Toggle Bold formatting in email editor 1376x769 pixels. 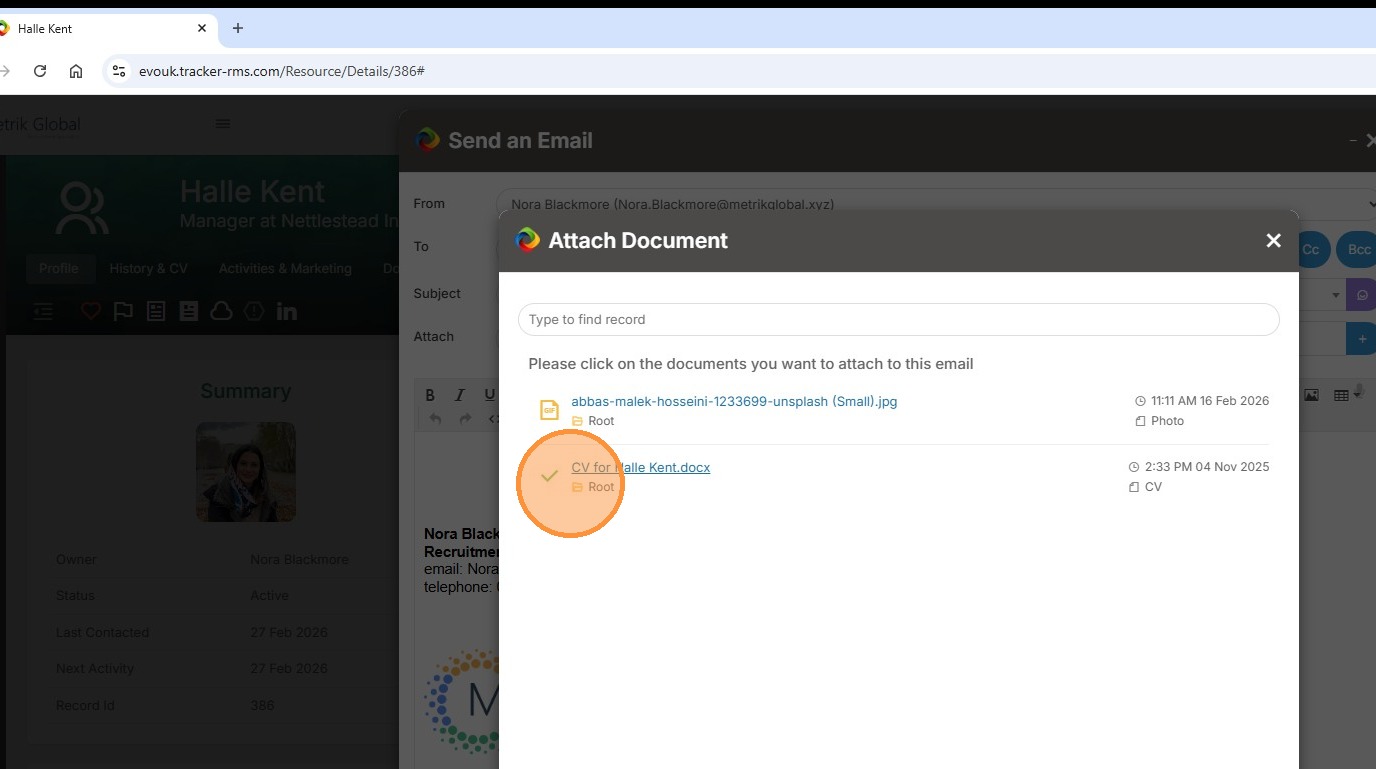click(x=430, y=395)
